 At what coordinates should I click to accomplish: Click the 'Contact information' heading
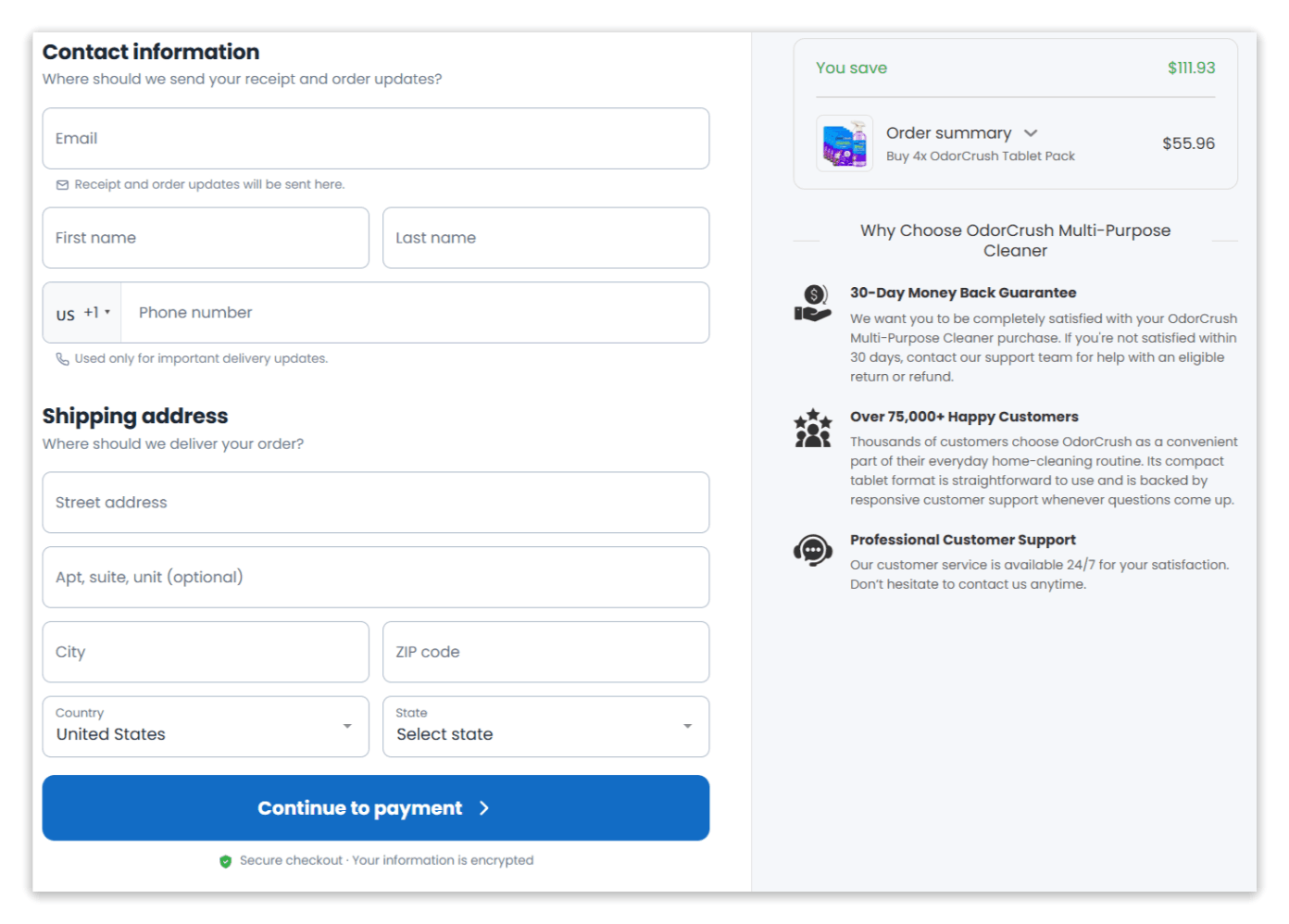coord(151,52)
